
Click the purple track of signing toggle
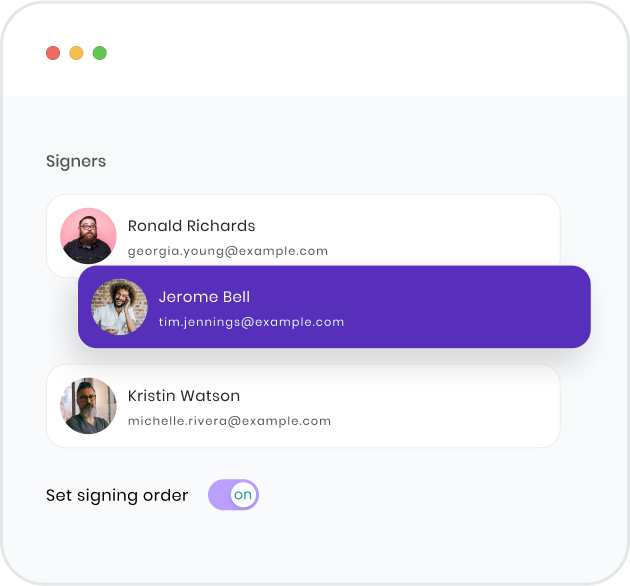[x=219, y=495]
